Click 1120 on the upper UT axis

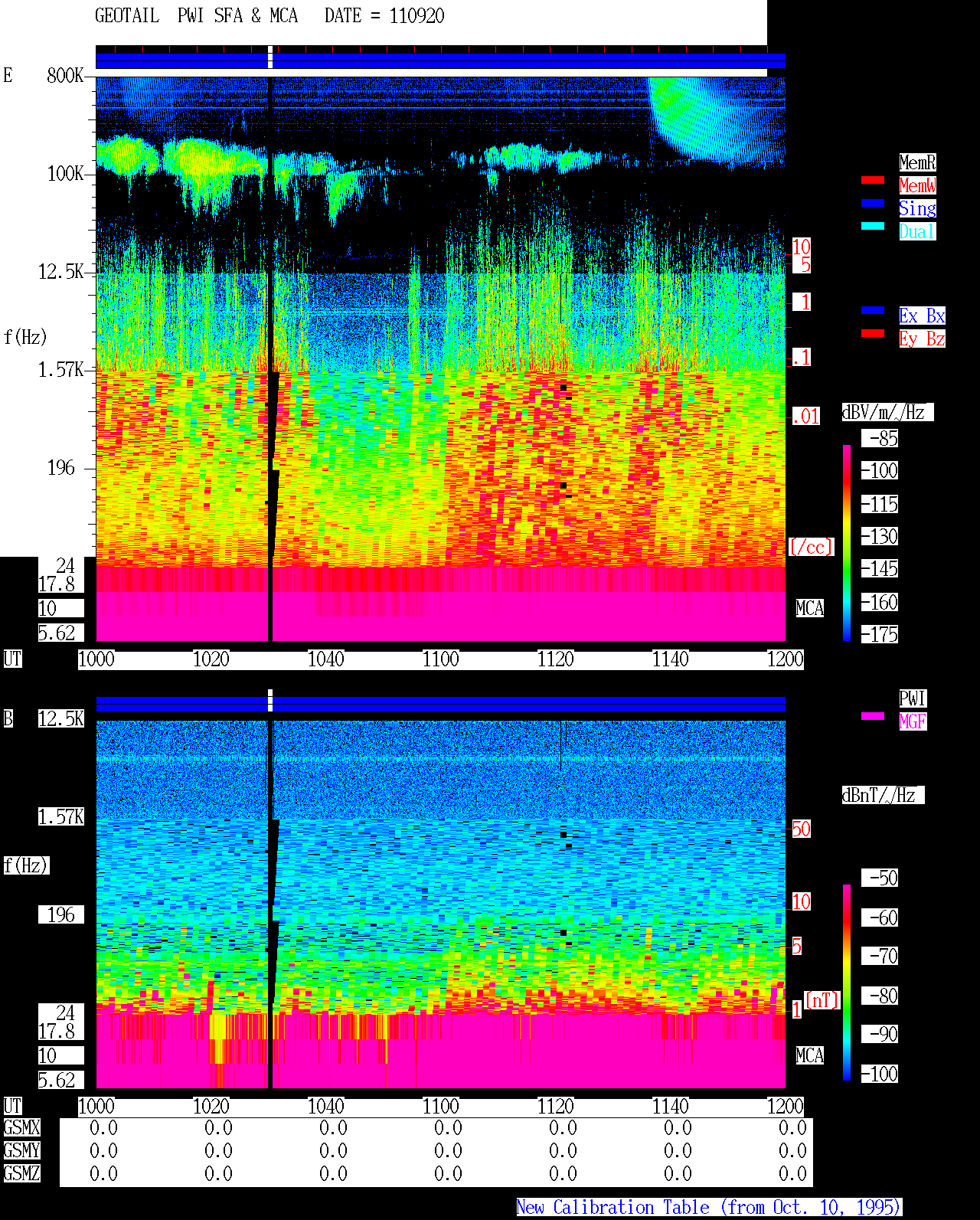coord(556,659)
